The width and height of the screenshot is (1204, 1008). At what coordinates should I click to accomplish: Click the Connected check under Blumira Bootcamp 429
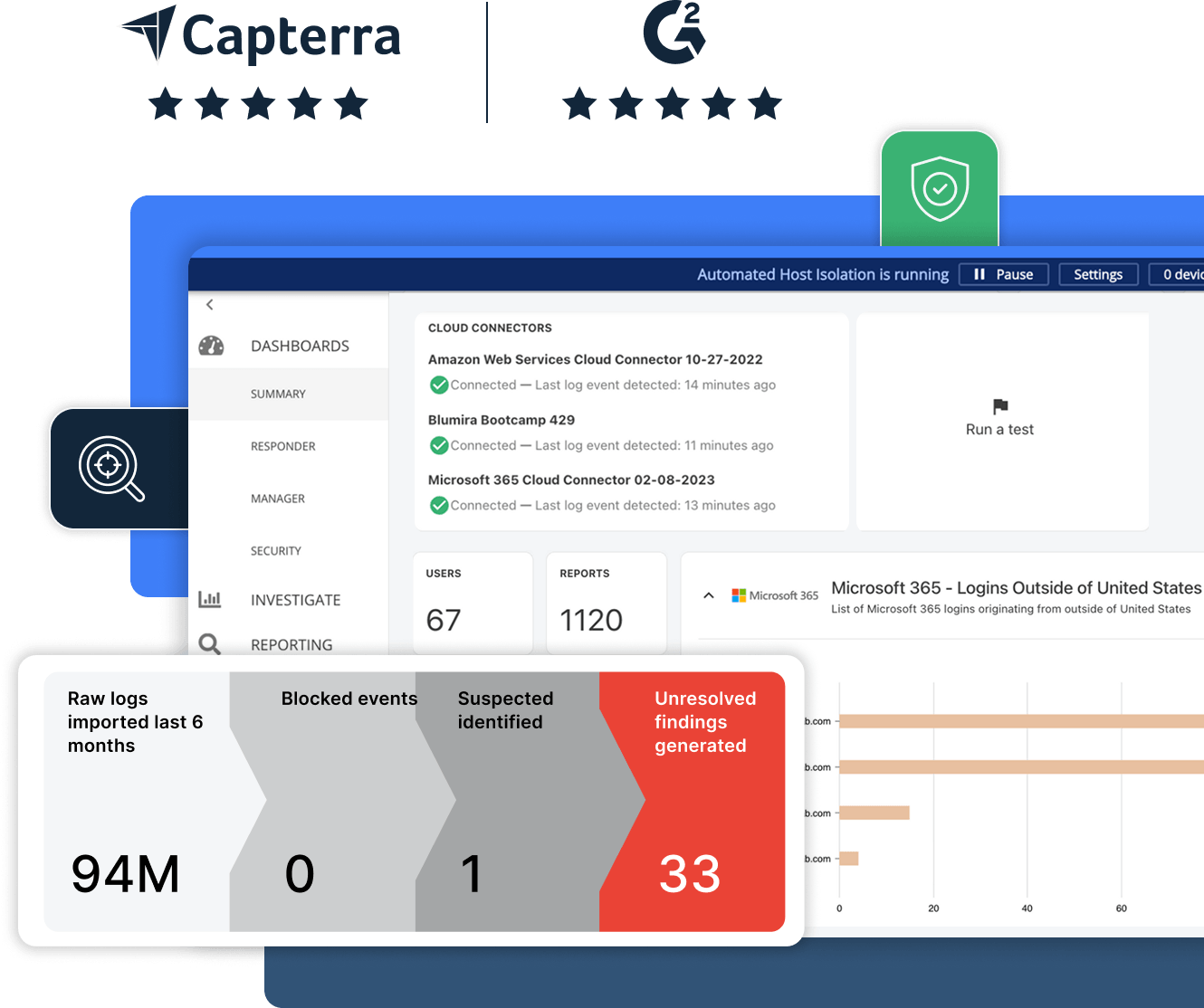click(438, 445)
